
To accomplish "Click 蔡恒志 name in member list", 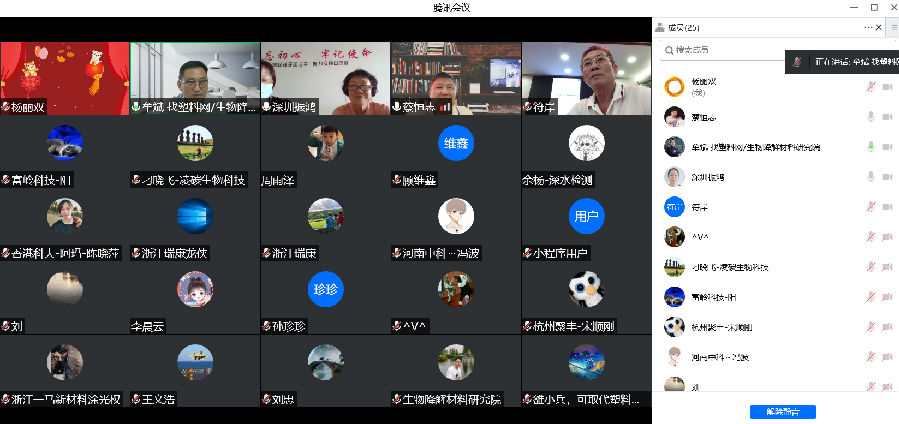I will click(705, 117).
